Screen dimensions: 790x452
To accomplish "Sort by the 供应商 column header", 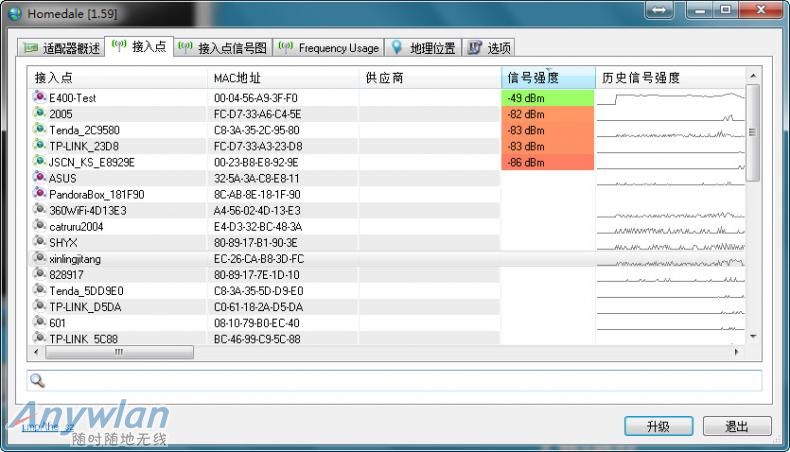I will coord(430,78).
